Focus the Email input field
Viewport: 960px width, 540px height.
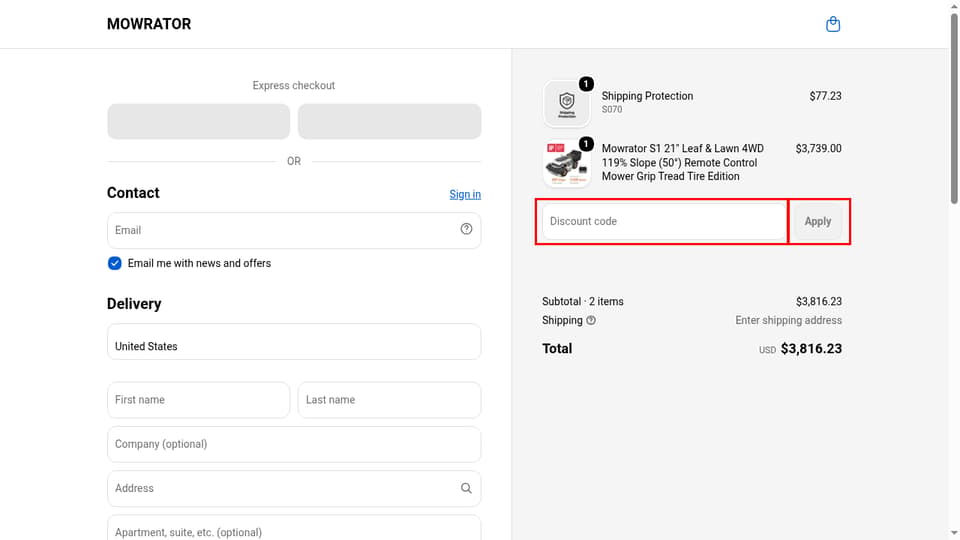(x=294, y=230)
